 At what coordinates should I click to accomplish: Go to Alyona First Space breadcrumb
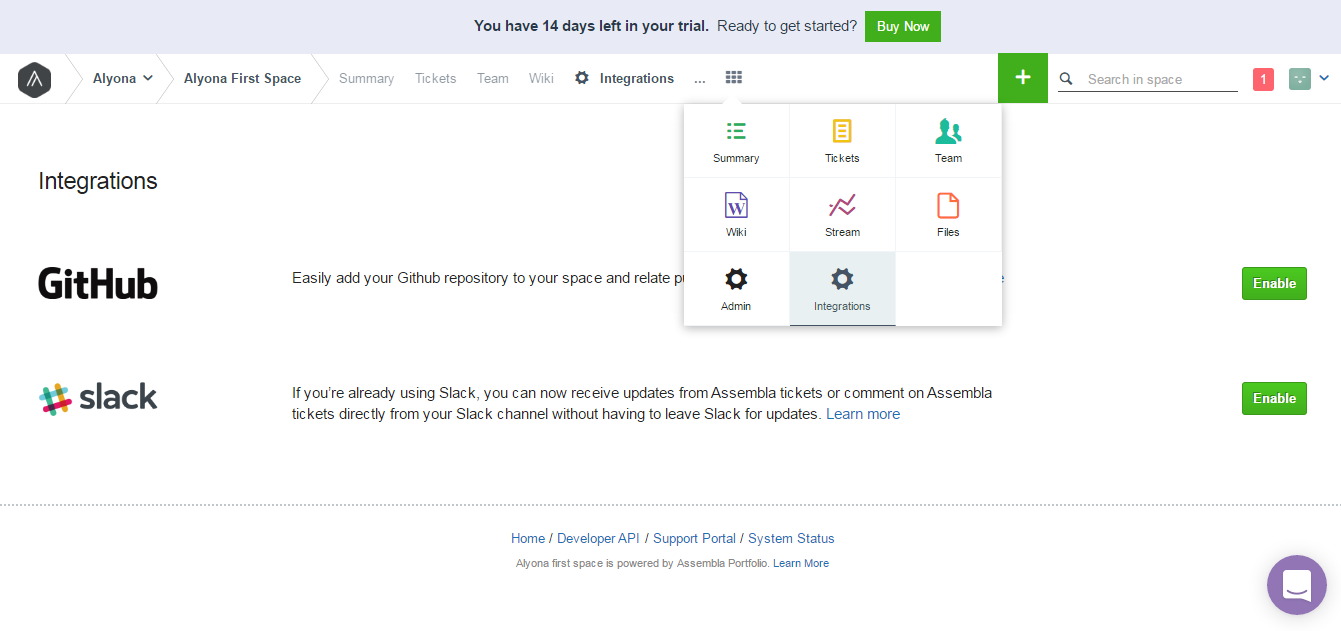242,78
